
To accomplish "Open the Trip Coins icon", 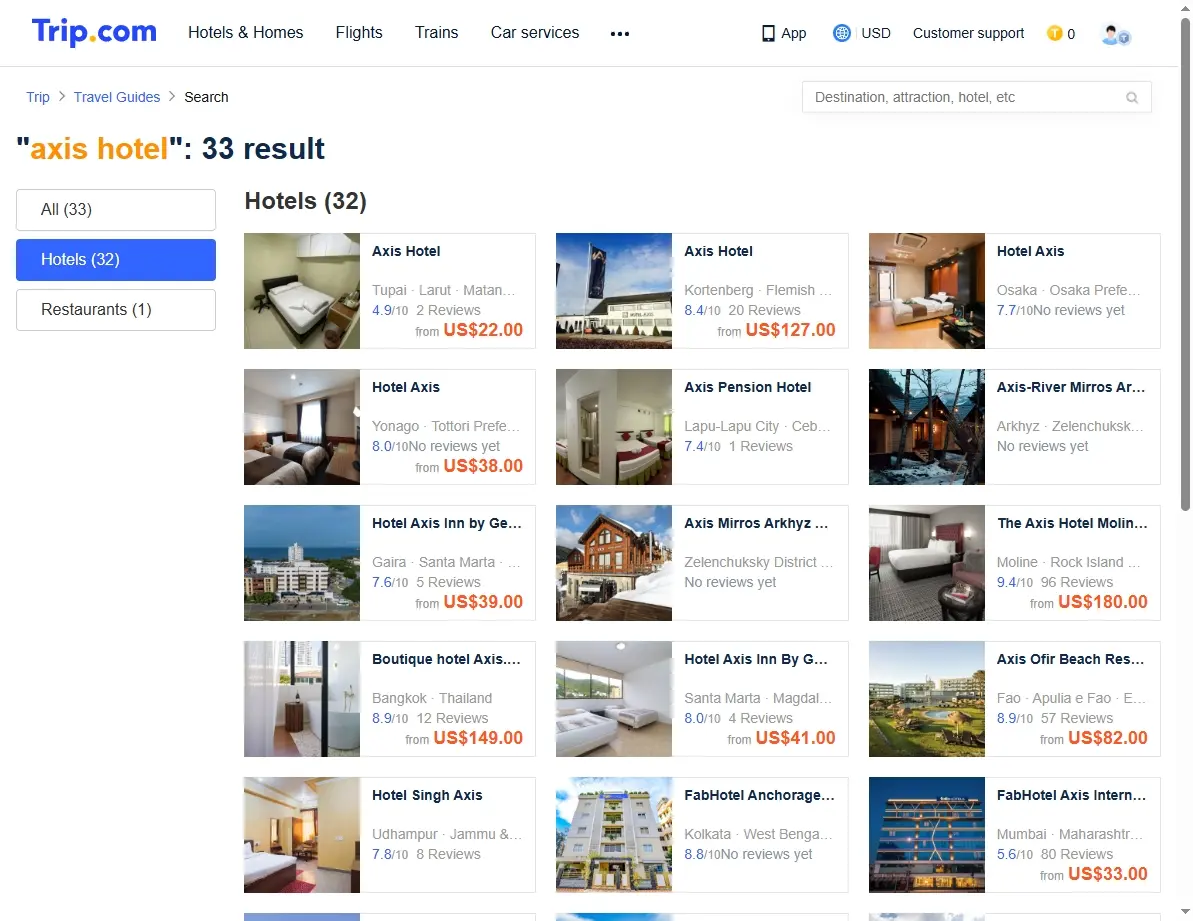I will (x=1055, y=33).
